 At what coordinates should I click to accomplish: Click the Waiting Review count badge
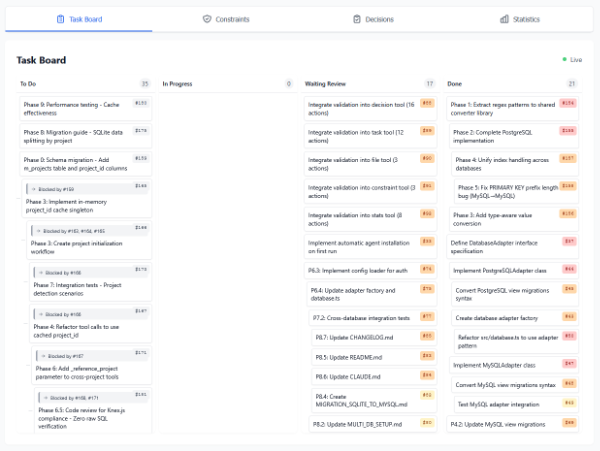point(430,84)
